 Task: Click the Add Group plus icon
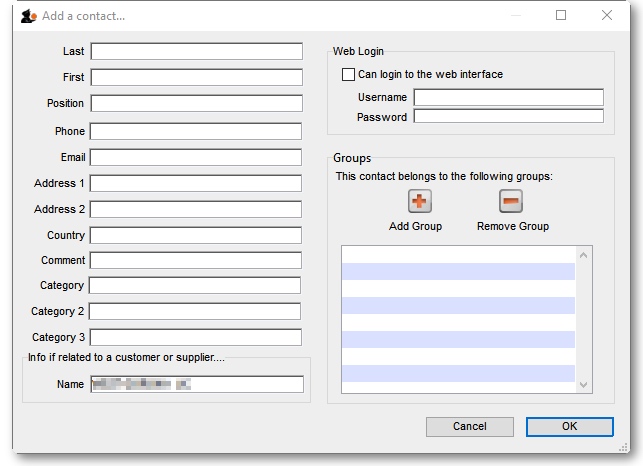420,201
